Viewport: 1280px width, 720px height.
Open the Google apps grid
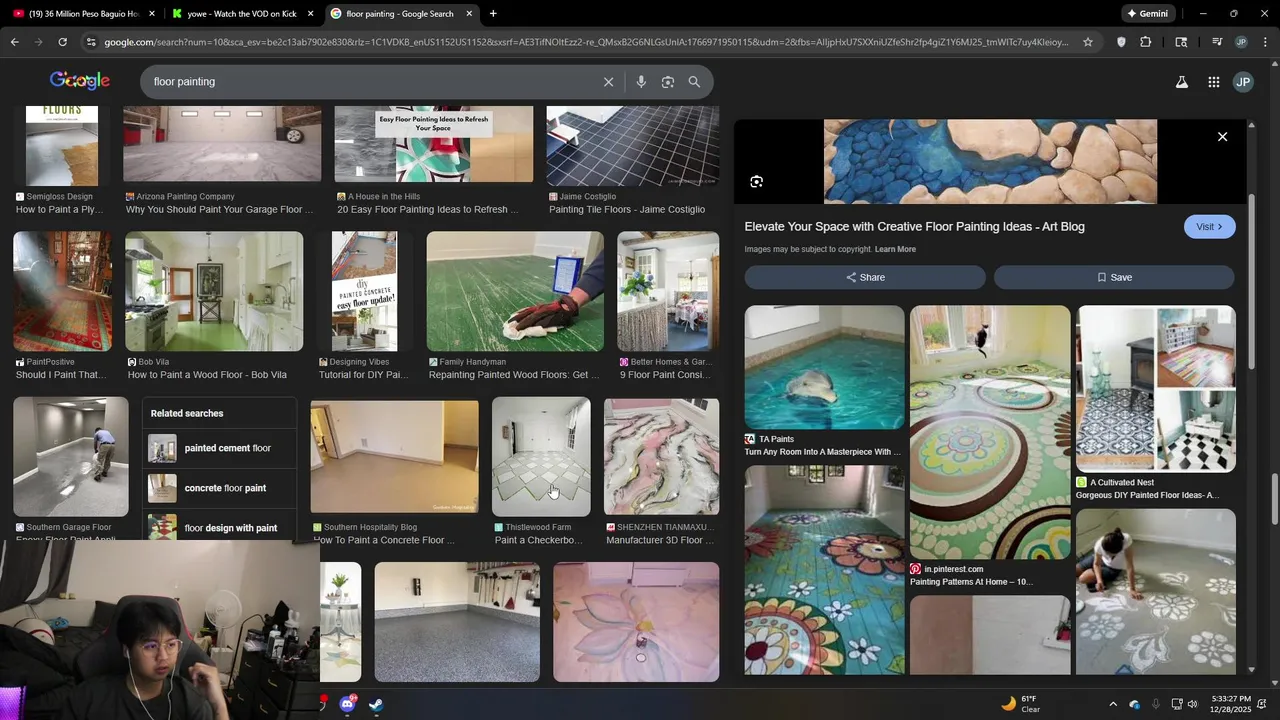[x=1213, y=82]
